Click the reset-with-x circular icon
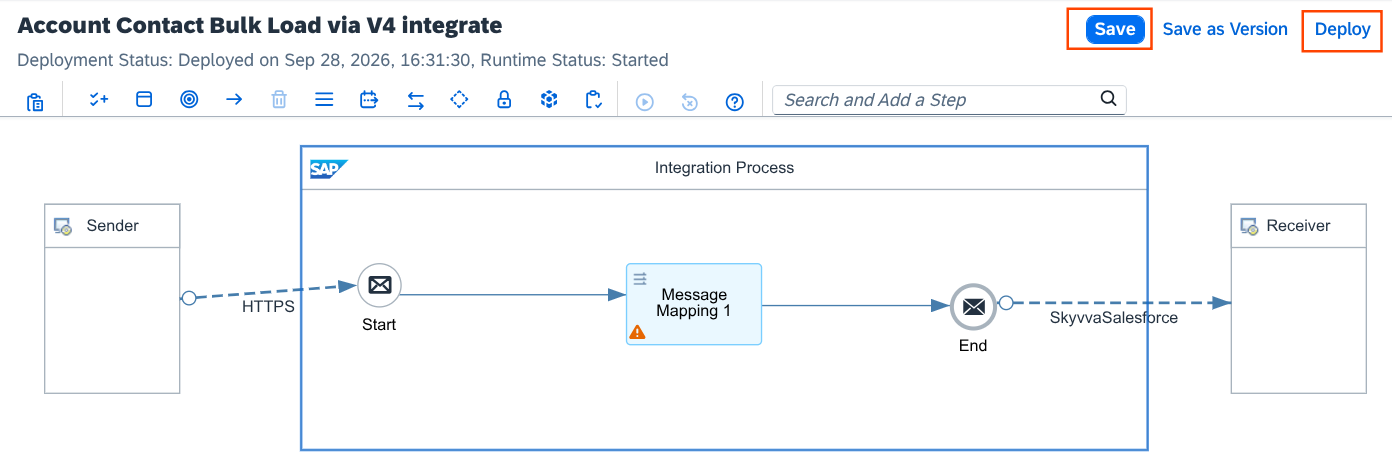 690,101
